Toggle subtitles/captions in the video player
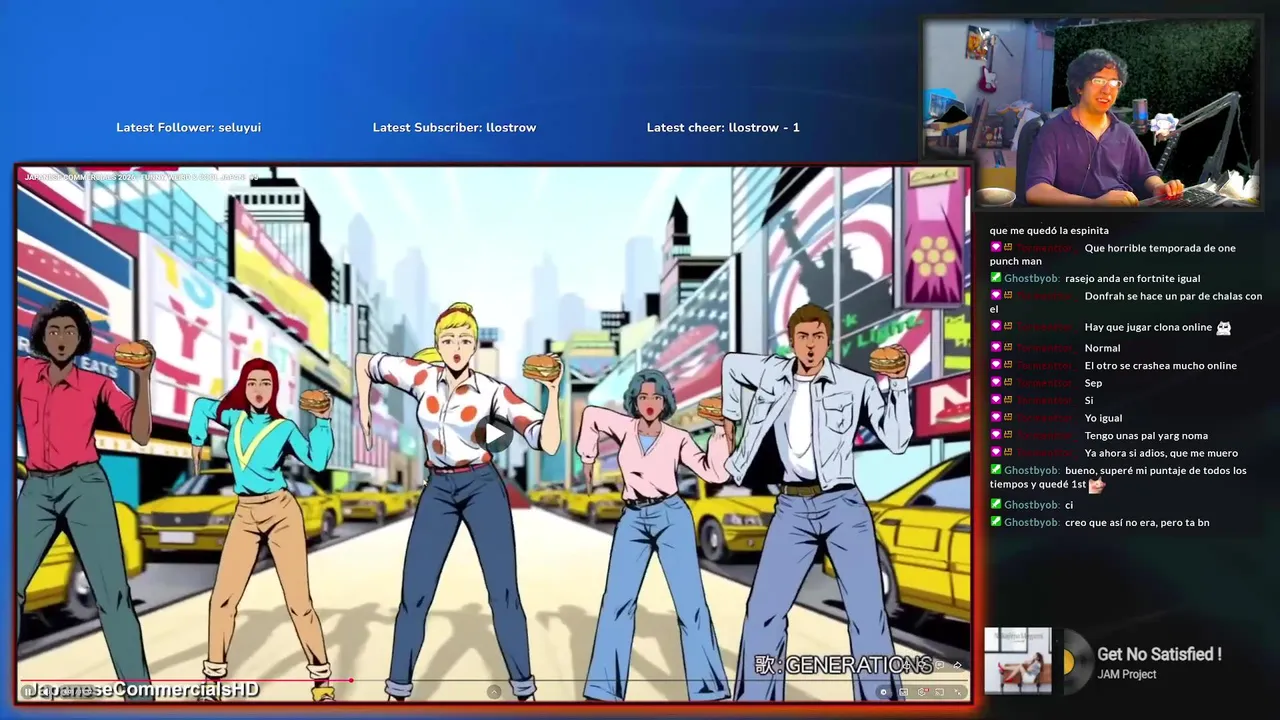Screen dimensions: 1280x720 tap(903, 692)
